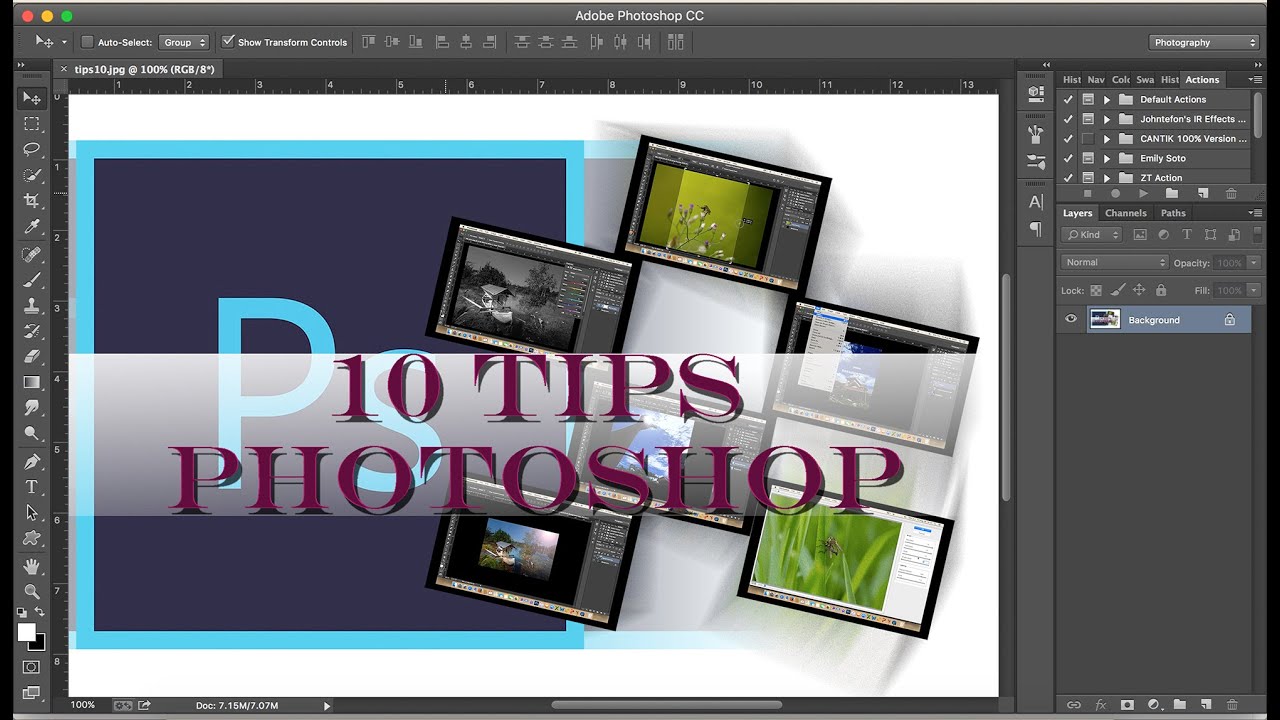Open Auto-Select Group dropdown
The image size is (1280, 720).
[x=184, y=42]
